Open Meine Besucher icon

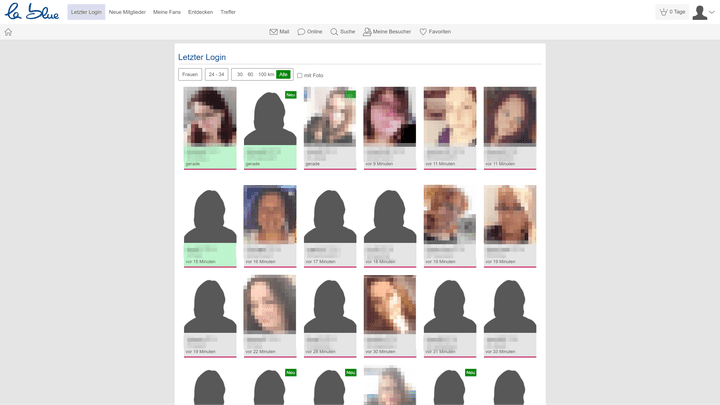368,32
